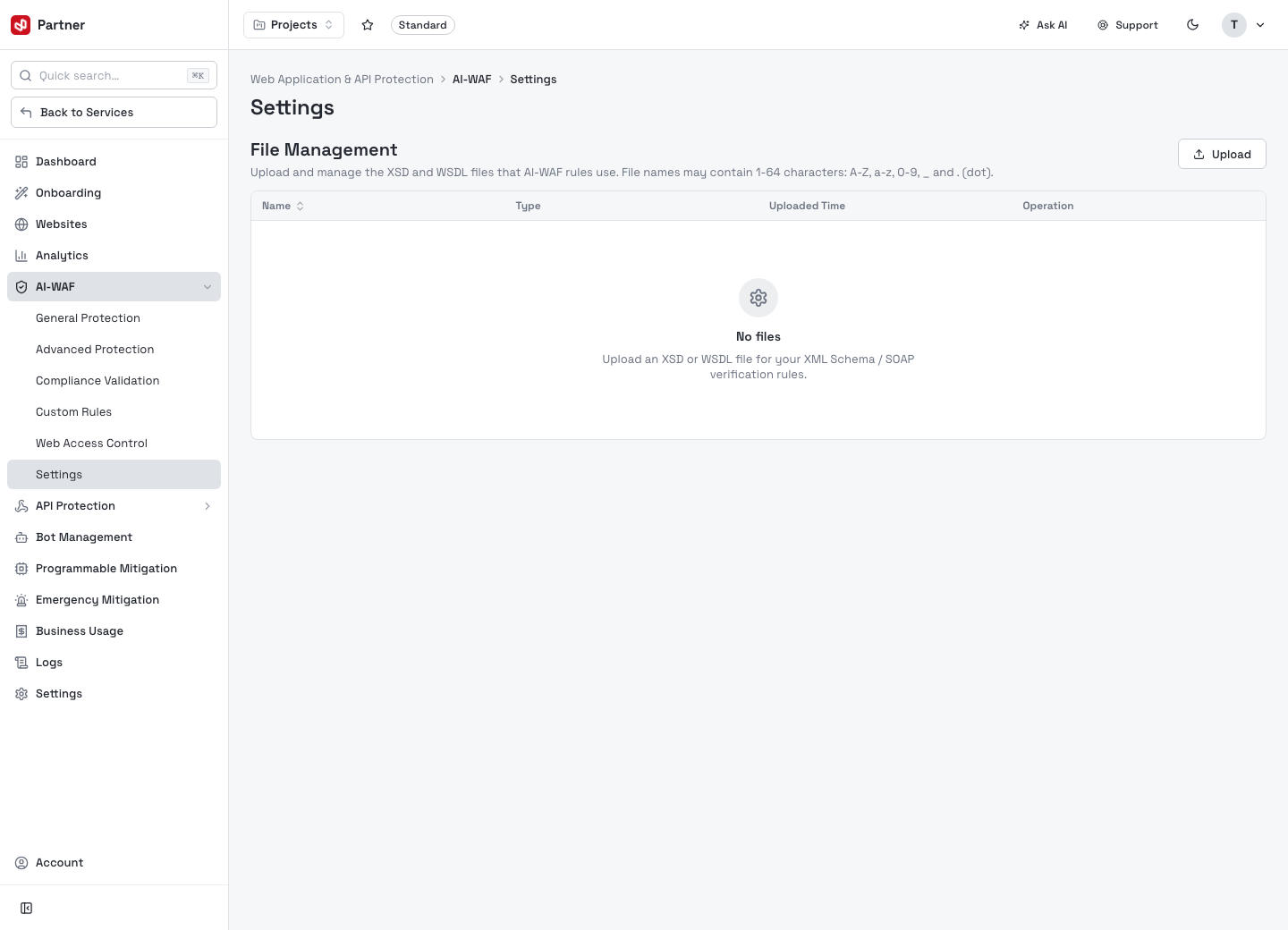Click the Programmable Mitigation chip icon
Image resolution: width=1288 pixels, height=930 pixels.
click(x=21, y=569)
